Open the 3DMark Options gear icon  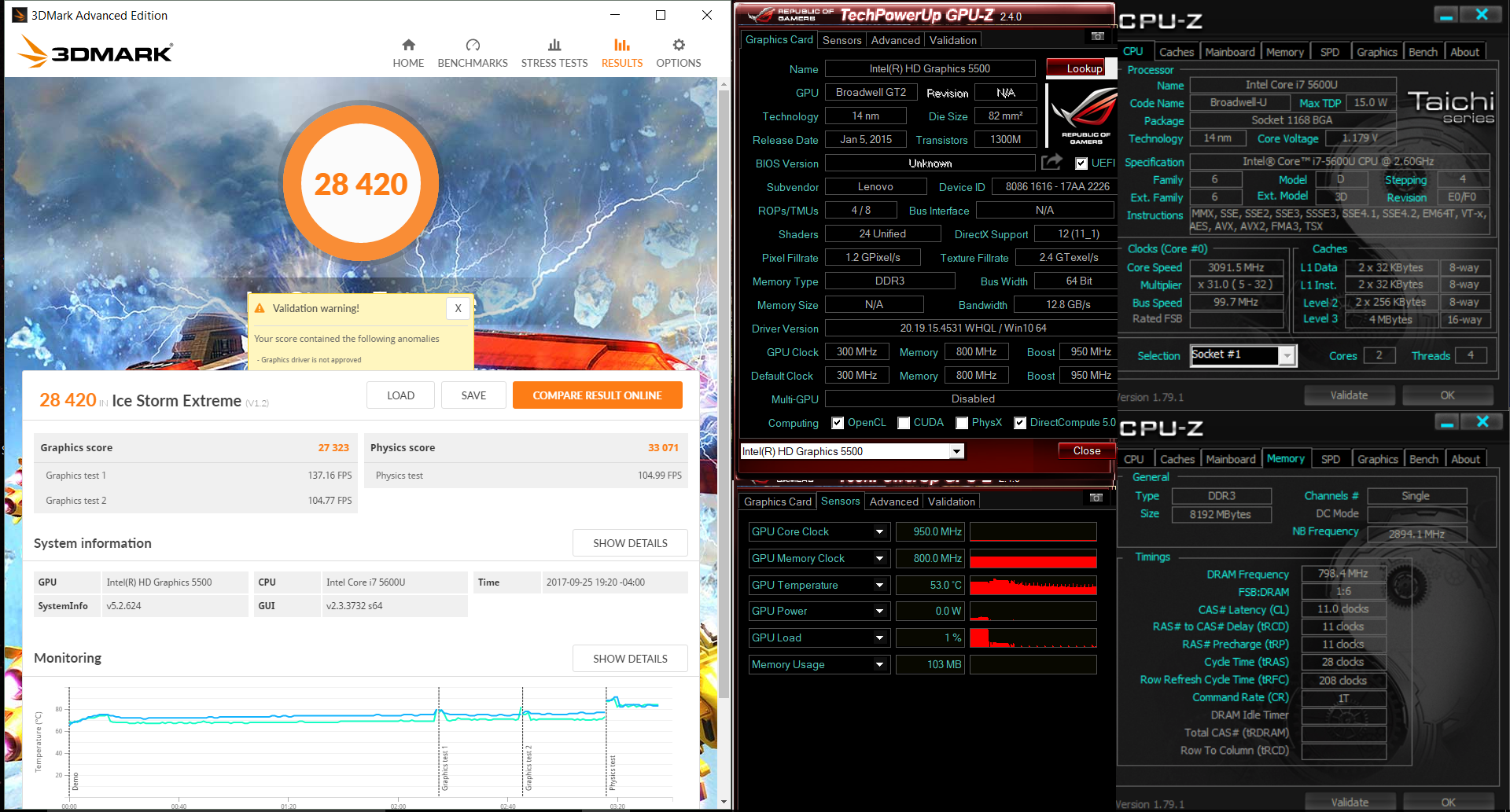tap(679, 45)
